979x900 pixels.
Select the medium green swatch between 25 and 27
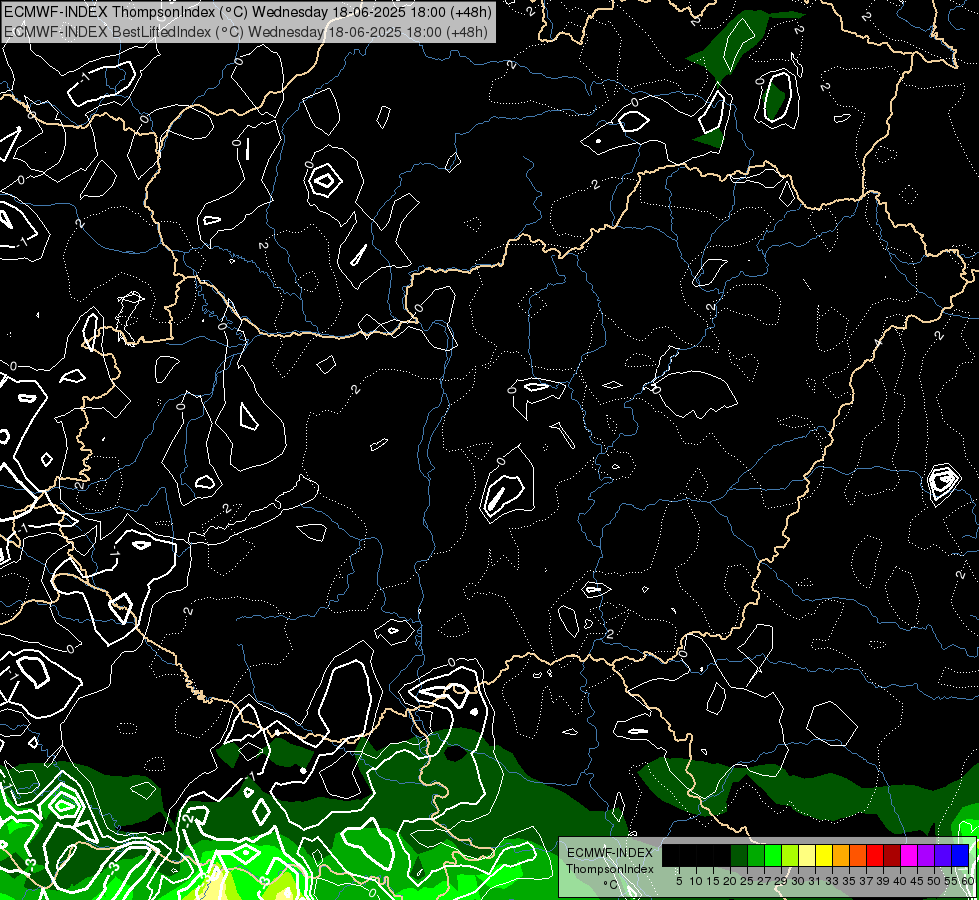(756, 855)
